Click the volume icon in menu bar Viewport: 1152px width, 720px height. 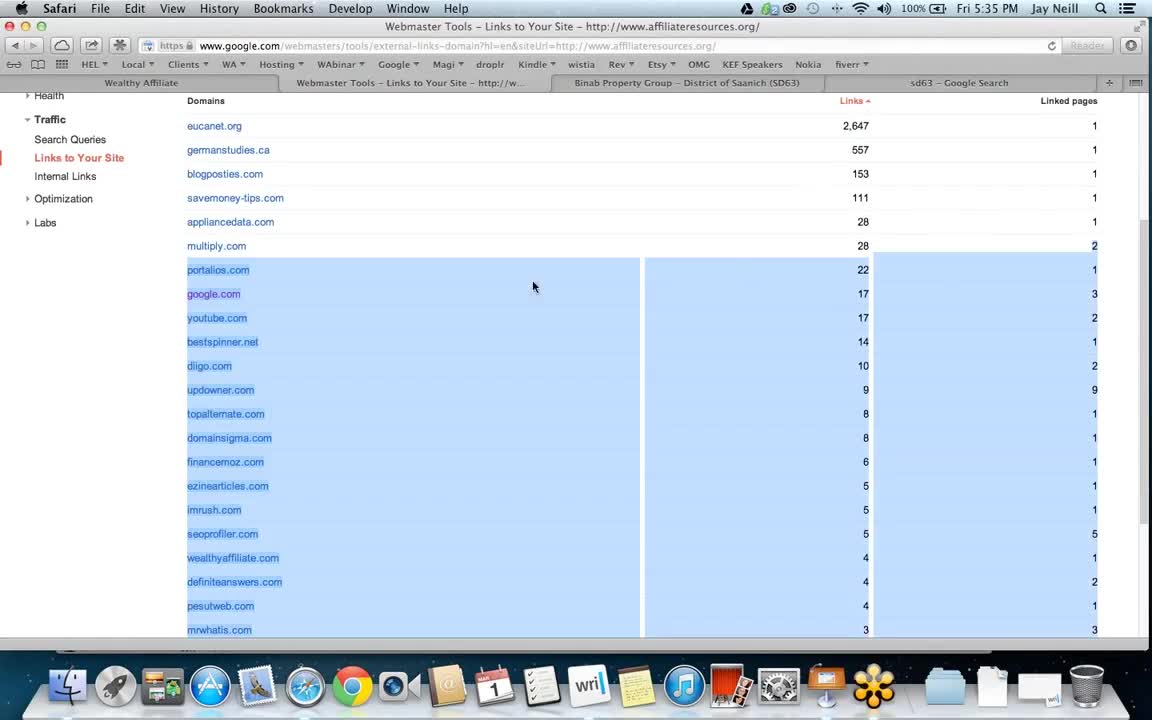(884, 9)
